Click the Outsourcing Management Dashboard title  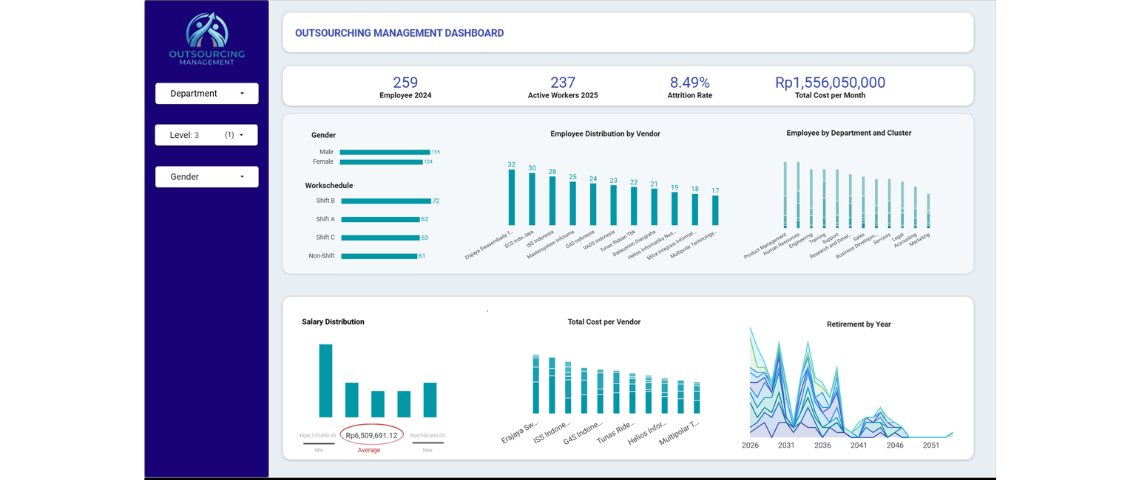click(399, 33)
